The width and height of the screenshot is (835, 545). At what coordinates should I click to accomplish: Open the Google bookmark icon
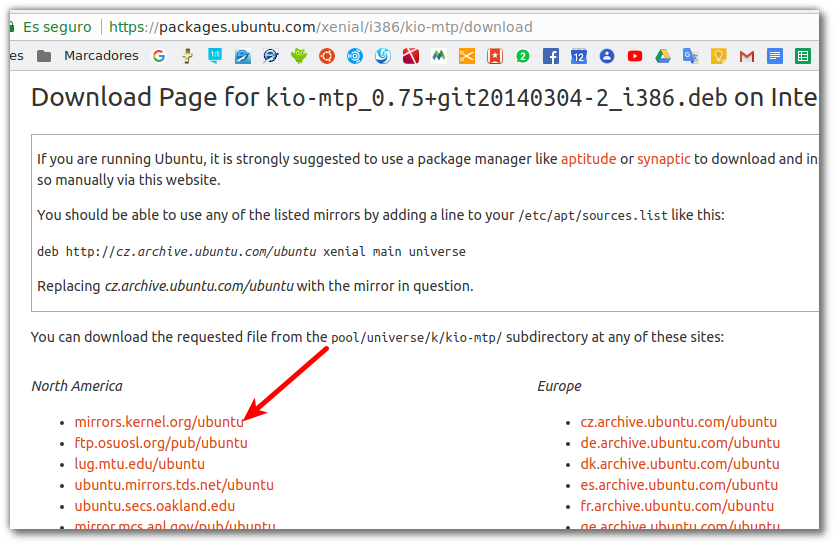click(159, 56)
